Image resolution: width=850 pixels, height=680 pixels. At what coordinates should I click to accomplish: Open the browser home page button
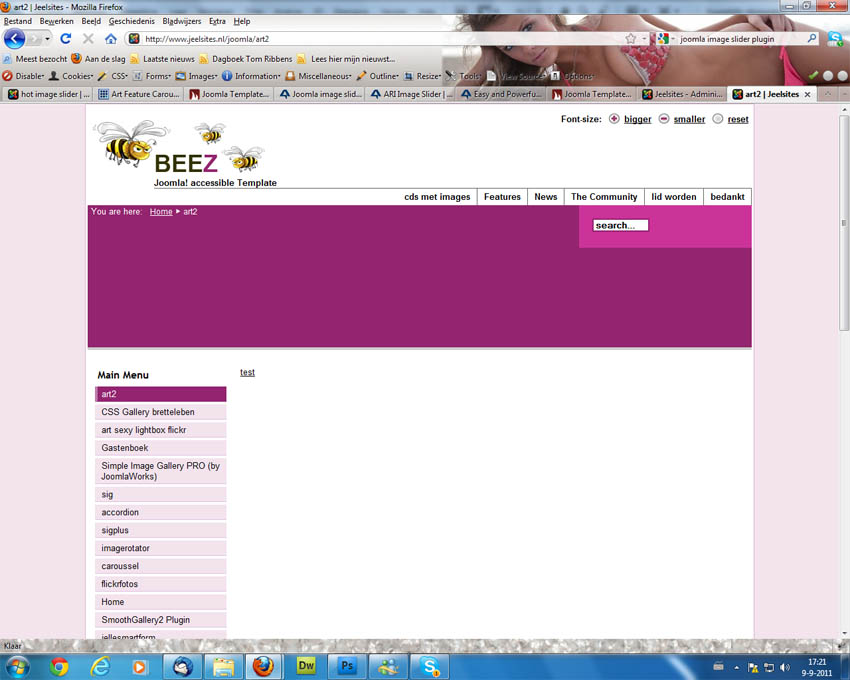(x=111, y=39)
